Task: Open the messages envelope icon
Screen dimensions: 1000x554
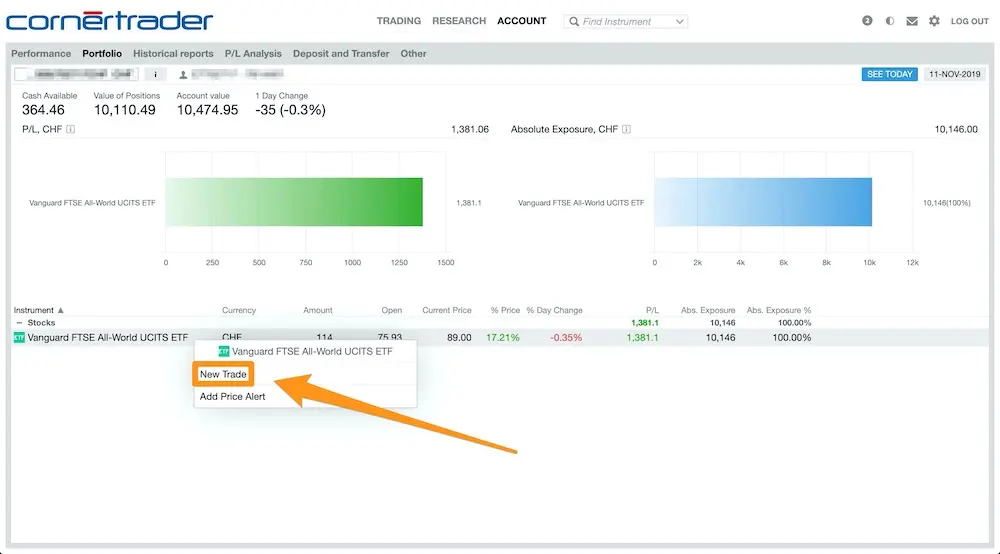Action: (x=912, y=21)
